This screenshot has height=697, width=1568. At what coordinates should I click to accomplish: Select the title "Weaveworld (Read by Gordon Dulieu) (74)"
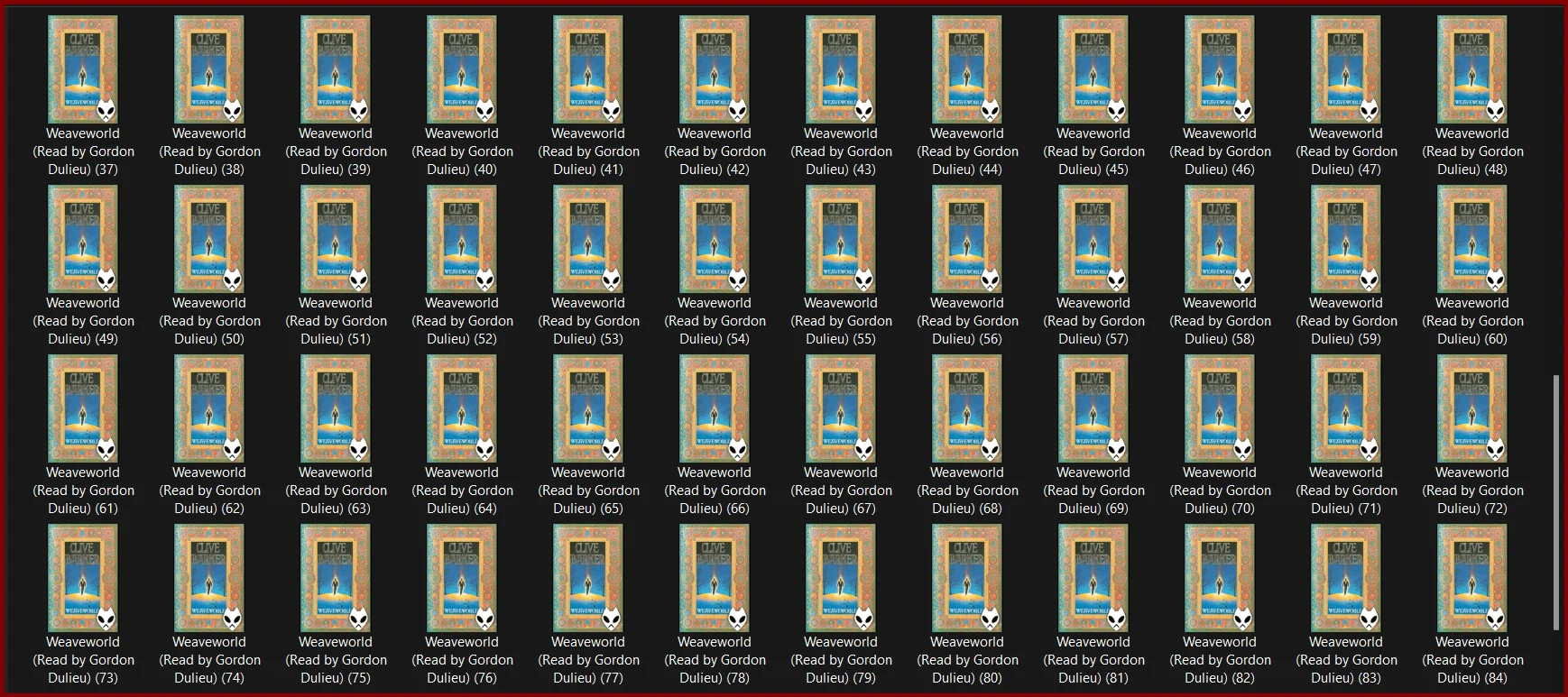click(x=209, y=660)
